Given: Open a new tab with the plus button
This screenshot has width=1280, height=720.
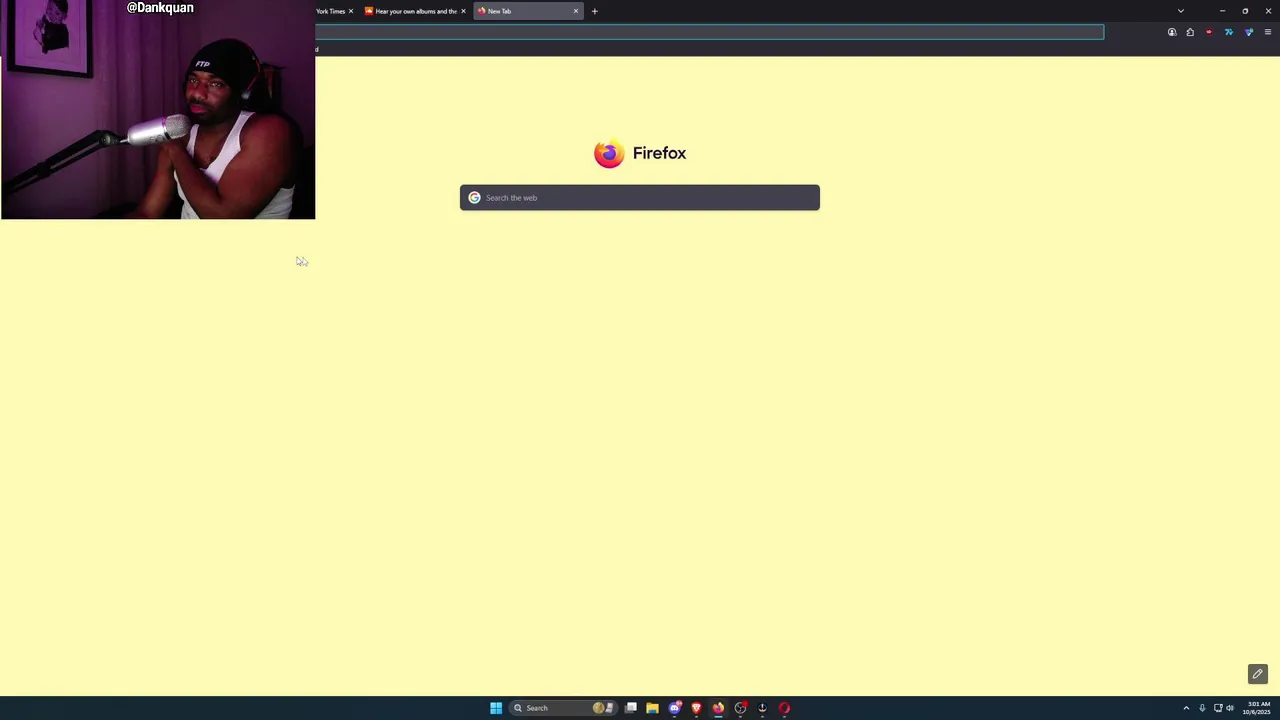Looking at the screenshot, I should pos(594,11).
